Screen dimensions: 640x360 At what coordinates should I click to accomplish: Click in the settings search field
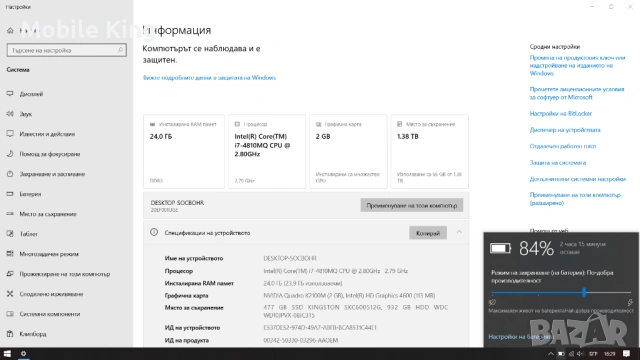point(67,50)
